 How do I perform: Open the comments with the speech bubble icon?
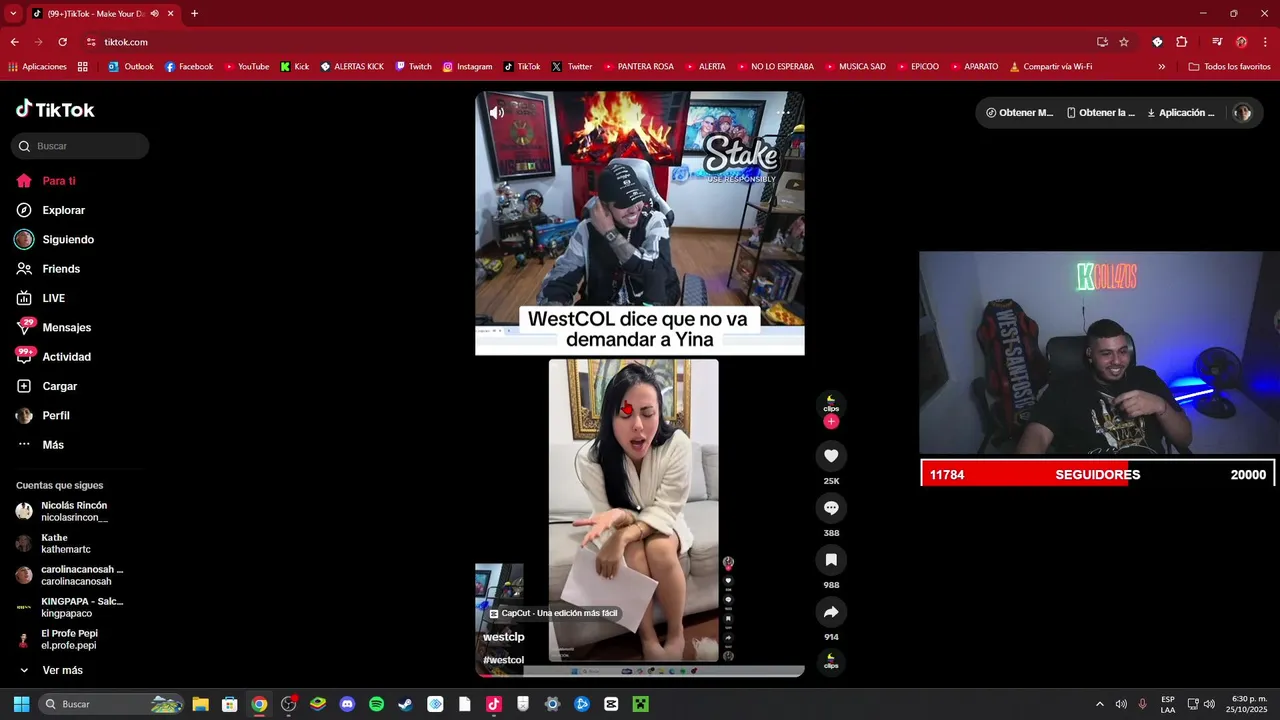tap(831, 508)
